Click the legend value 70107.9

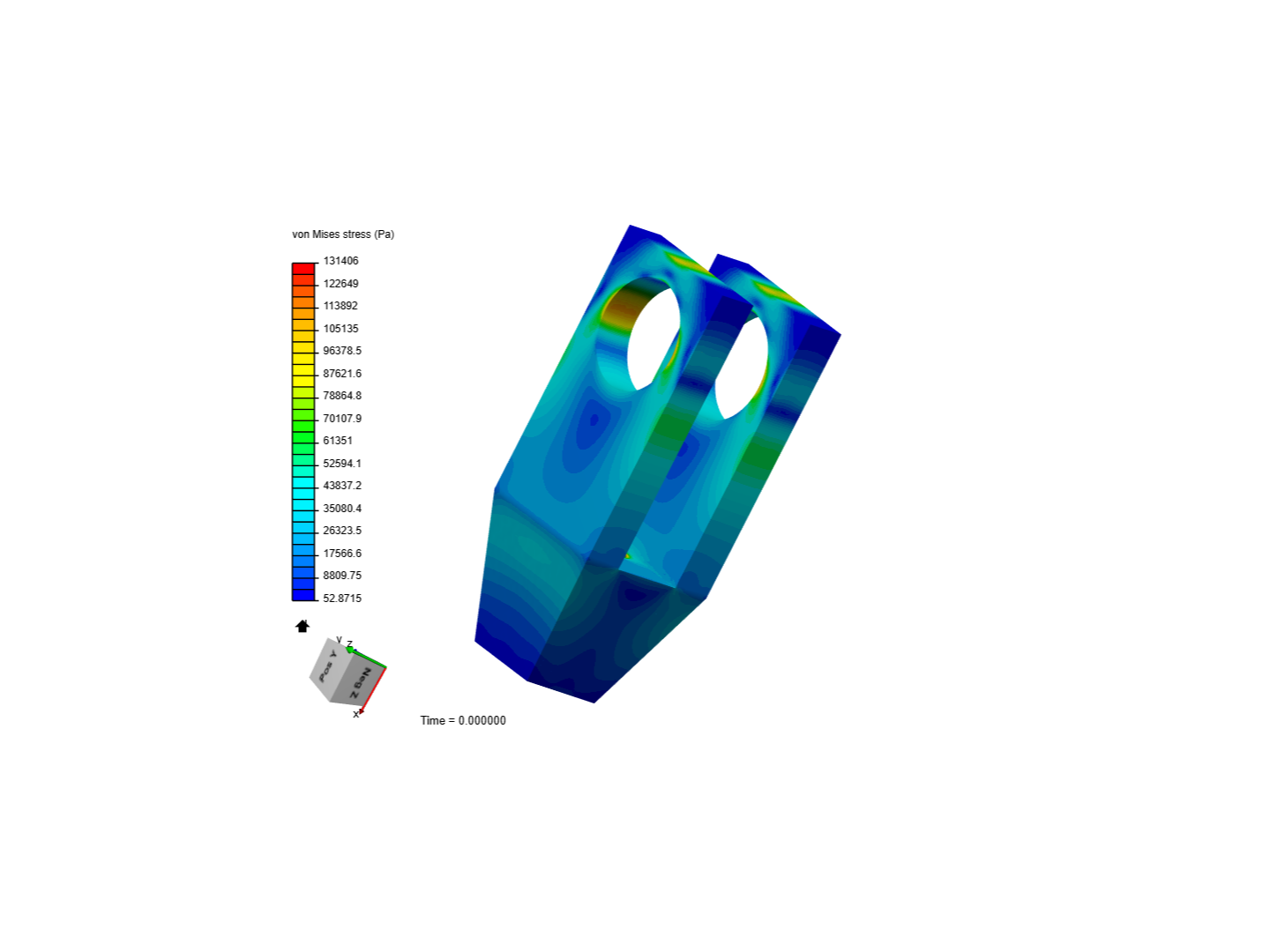click(x=342, y=419)
